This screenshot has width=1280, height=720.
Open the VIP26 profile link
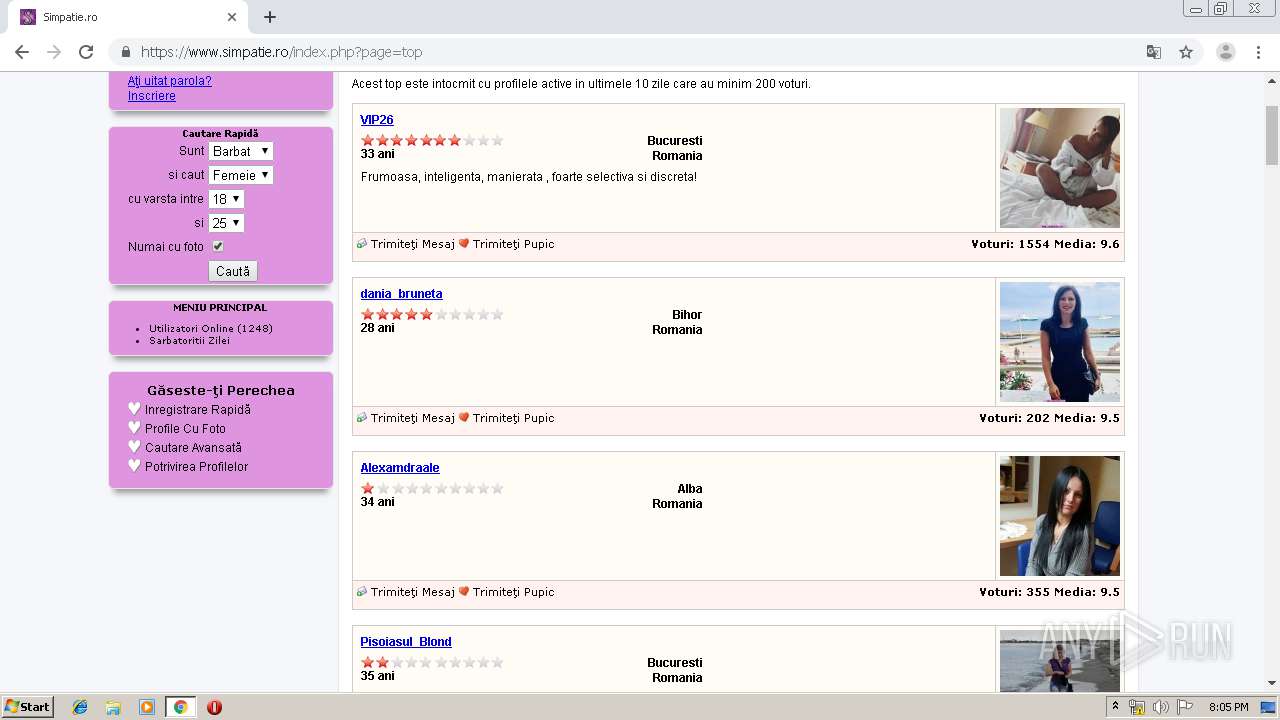click(x=377, y=120)
